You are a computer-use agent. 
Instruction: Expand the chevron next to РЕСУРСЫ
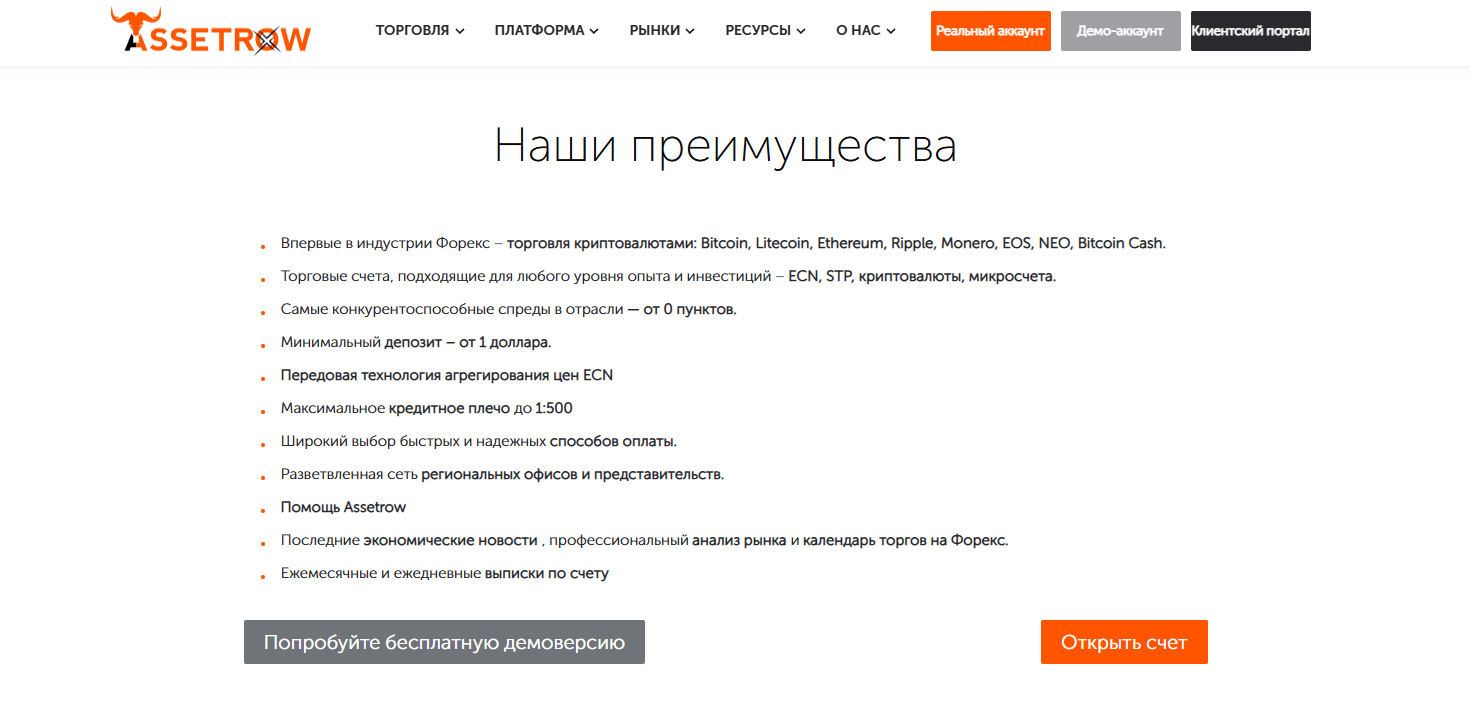(x=801, y=31)
